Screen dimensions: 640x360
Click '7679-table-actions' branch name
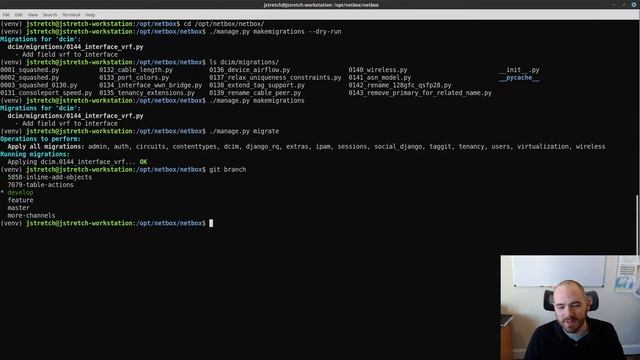(x=40, y=185)
